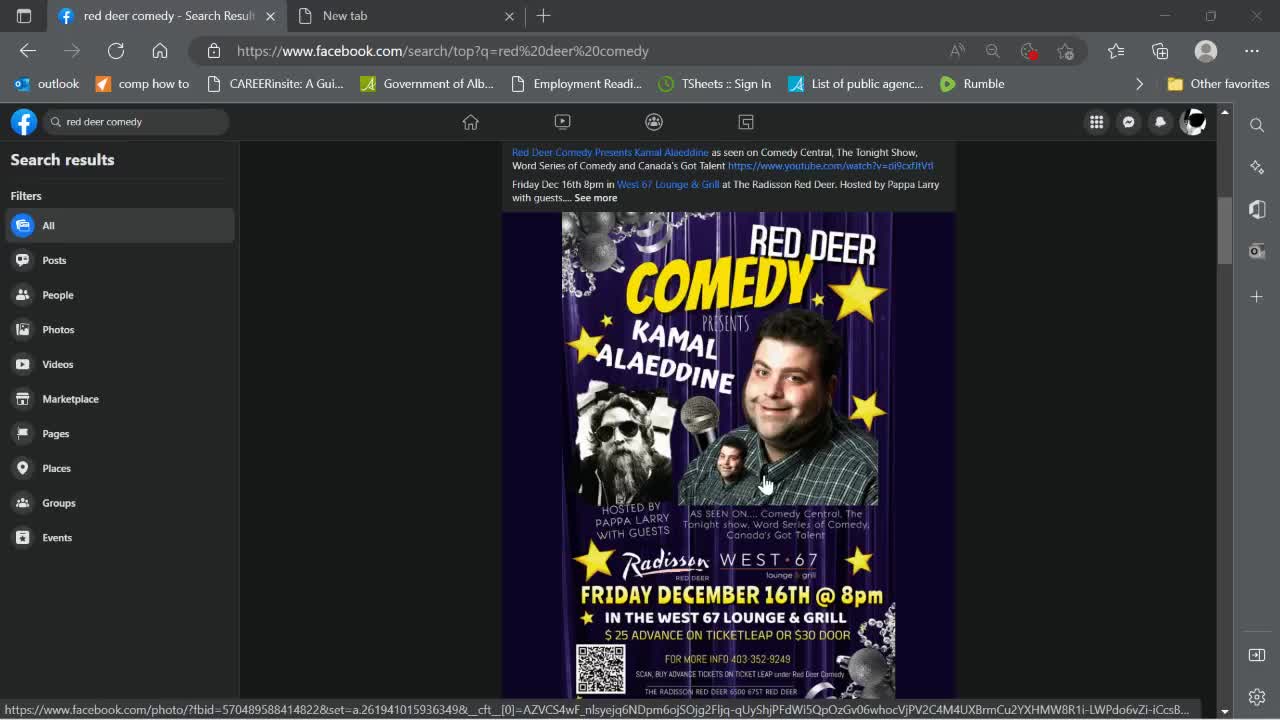Click scrollbar down arrow
This screenshot has height=720, width=1280.
(x=1225, y=712)
